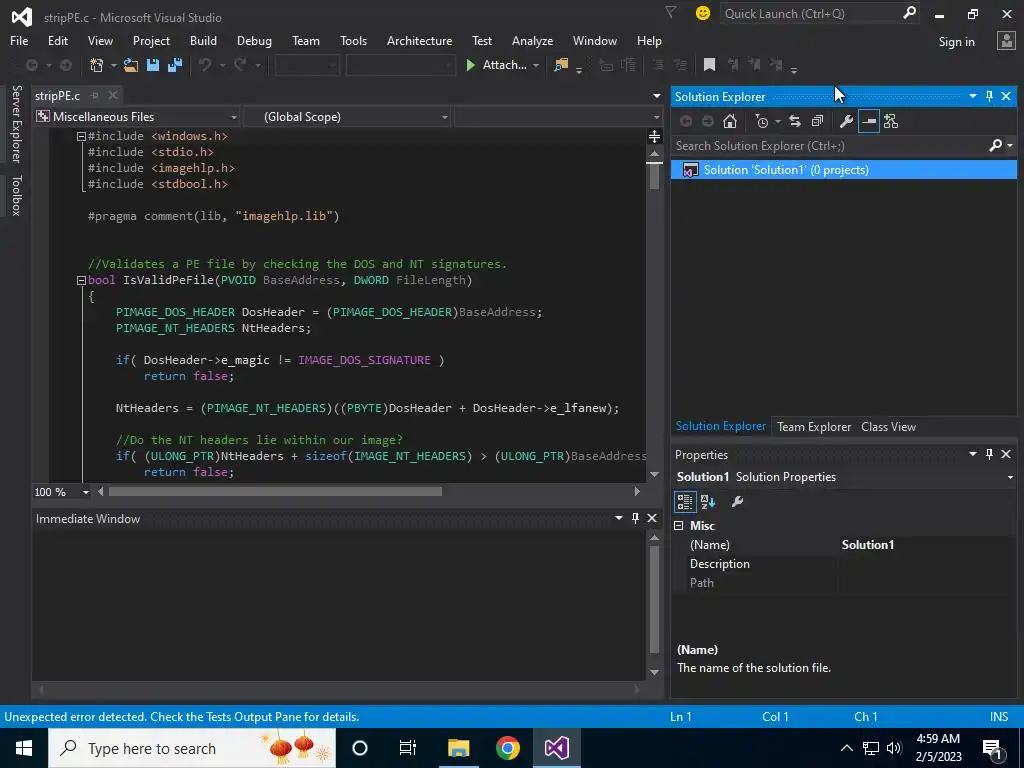Open the Debug menu
The width and height of the screenshot is (1024, 768).
254,40
